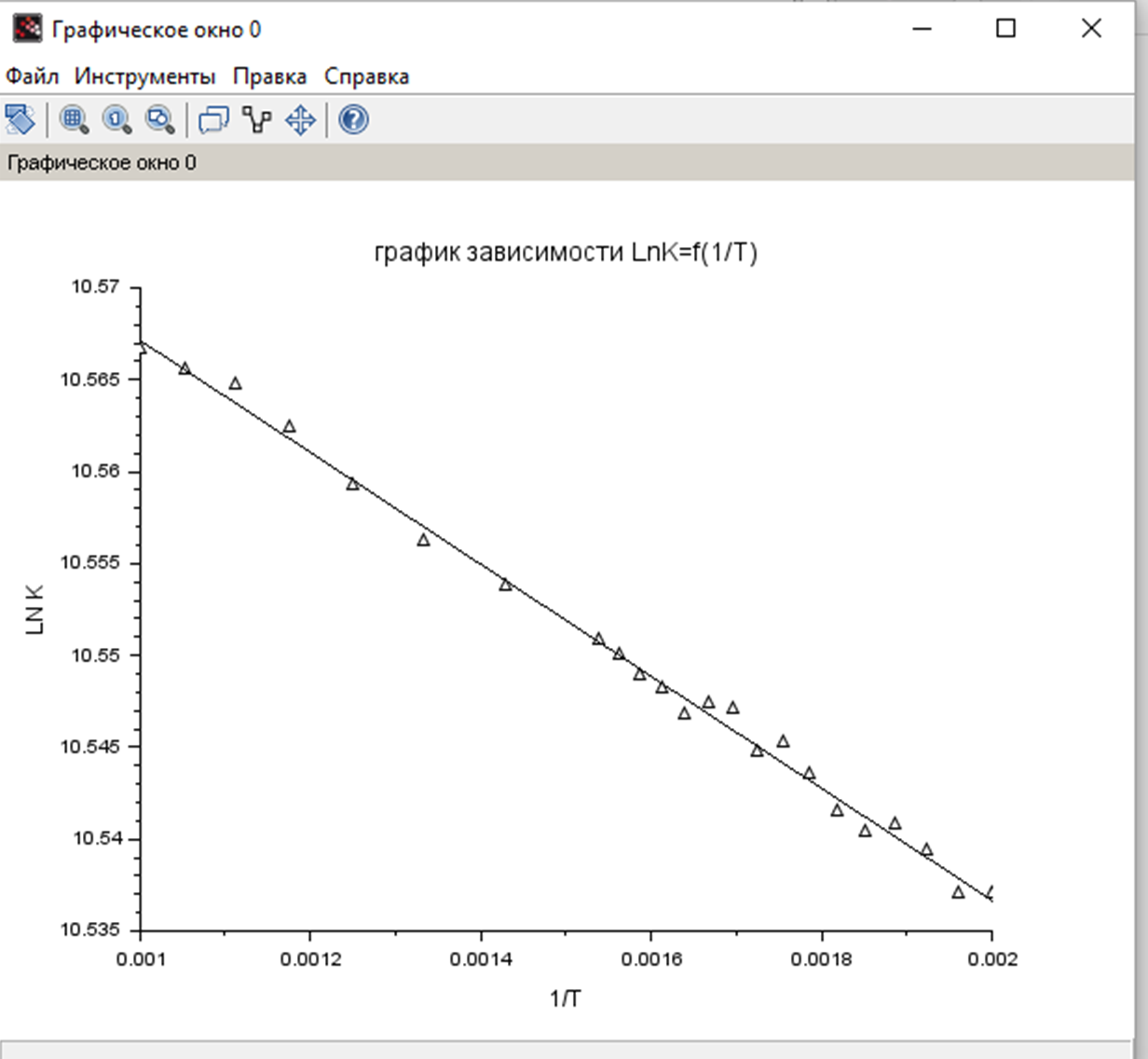The image size is (1148, 1059).
Task: Open the Справка menu
Action: tap(366, 76)
